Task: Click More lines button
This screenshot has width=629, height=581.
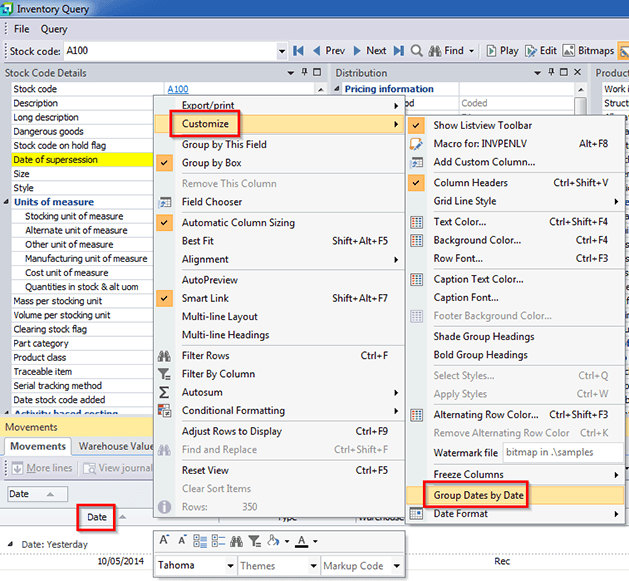Action: tap(42, 468)
